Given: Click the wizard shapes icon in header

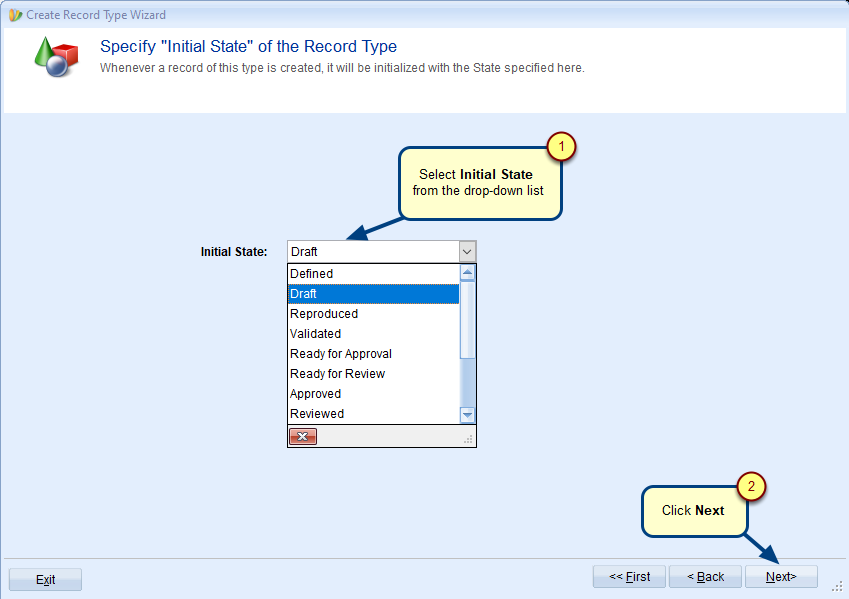Looking at the screenshot, I should pyautogui.click(x=56, y=56).
